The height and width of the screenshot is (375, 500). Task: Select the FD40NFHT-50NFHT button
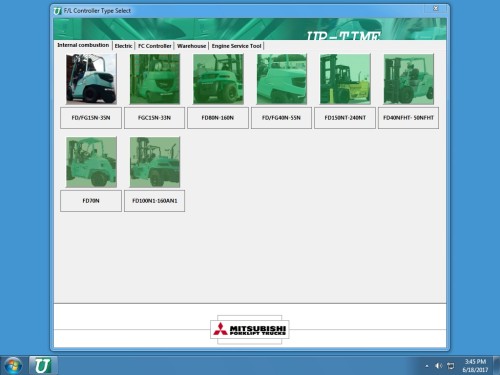[408, 118]
